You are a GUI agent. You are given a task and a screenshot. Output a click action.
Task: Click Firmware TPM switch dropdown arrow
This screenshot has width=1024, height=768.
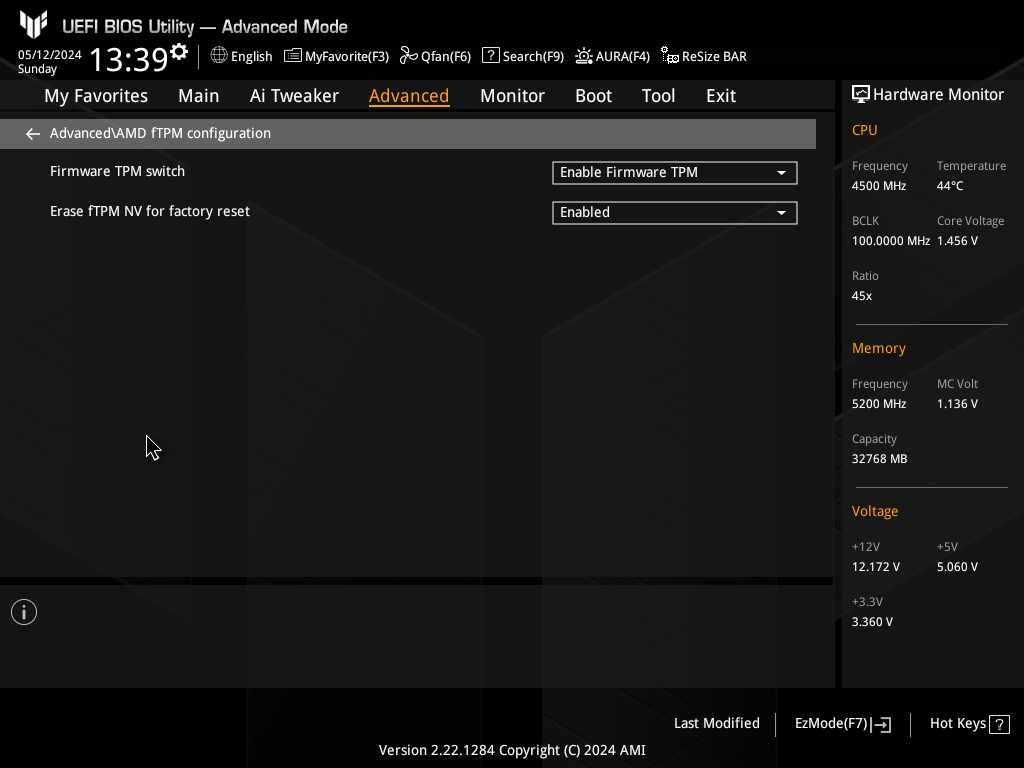point(781,173)
